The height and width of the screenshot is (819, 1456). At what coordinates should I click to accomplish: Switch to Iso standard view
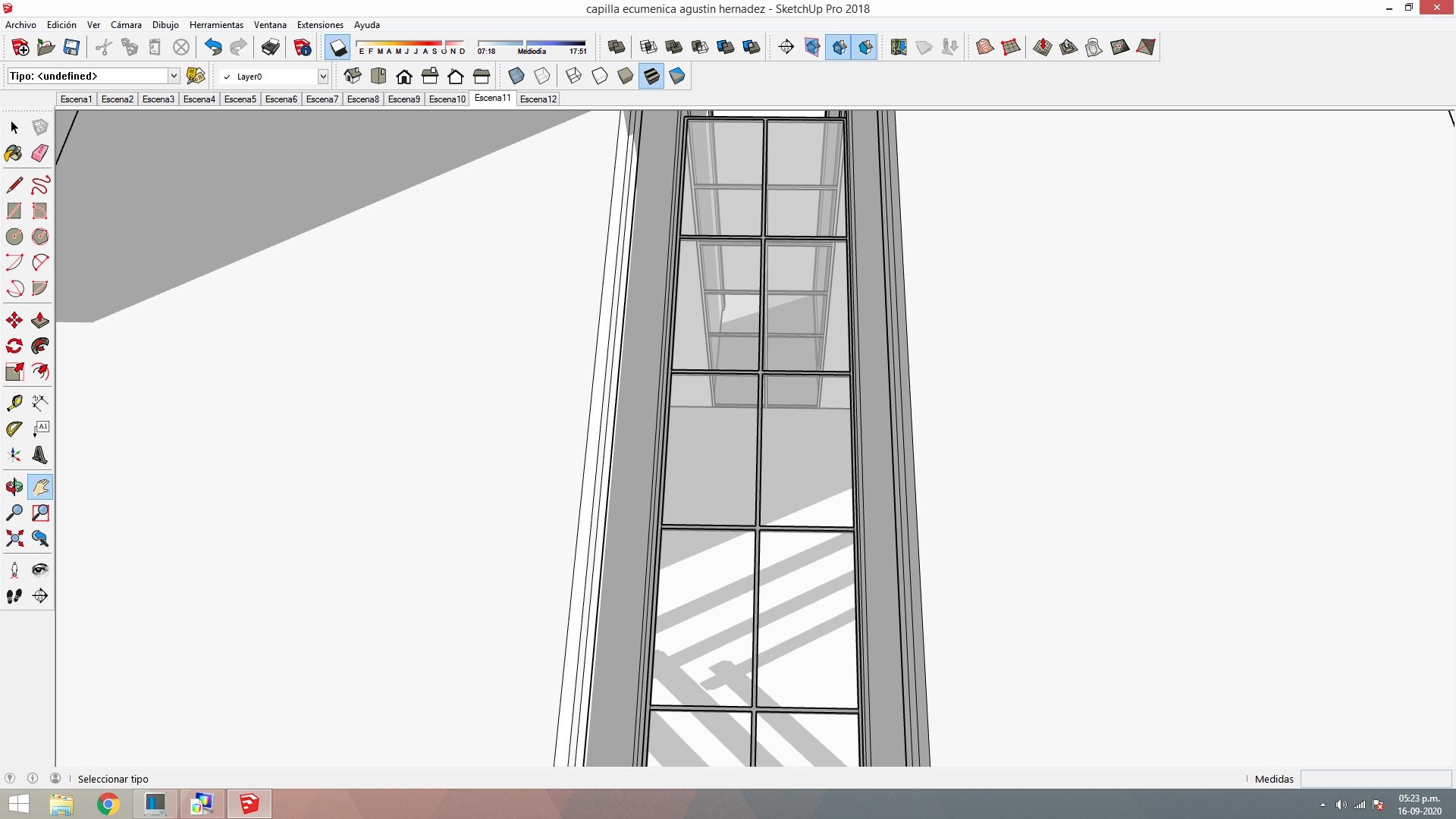(353, 76)
